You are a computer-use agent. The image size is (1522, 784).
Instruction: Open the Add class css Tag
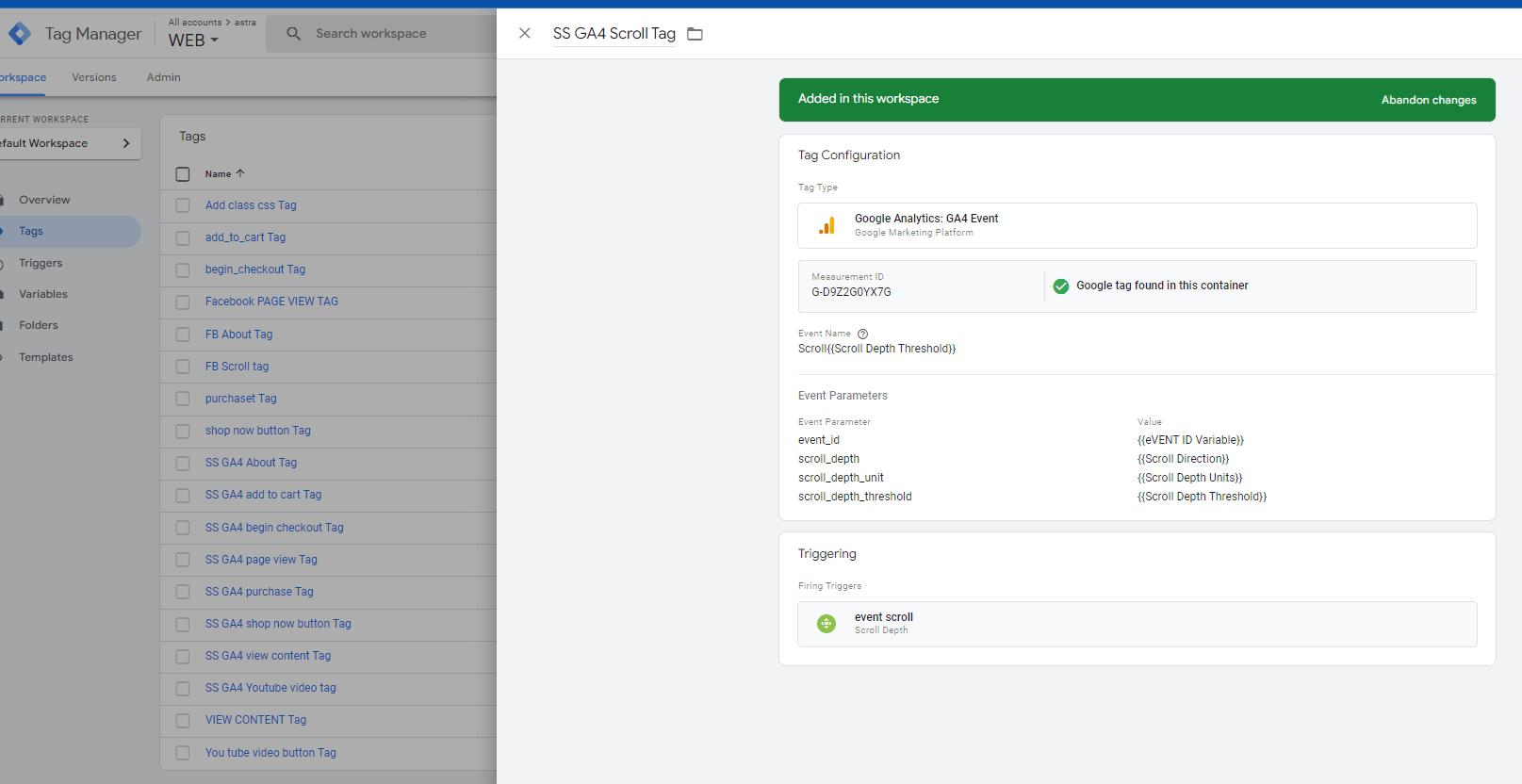click(251, 205)
